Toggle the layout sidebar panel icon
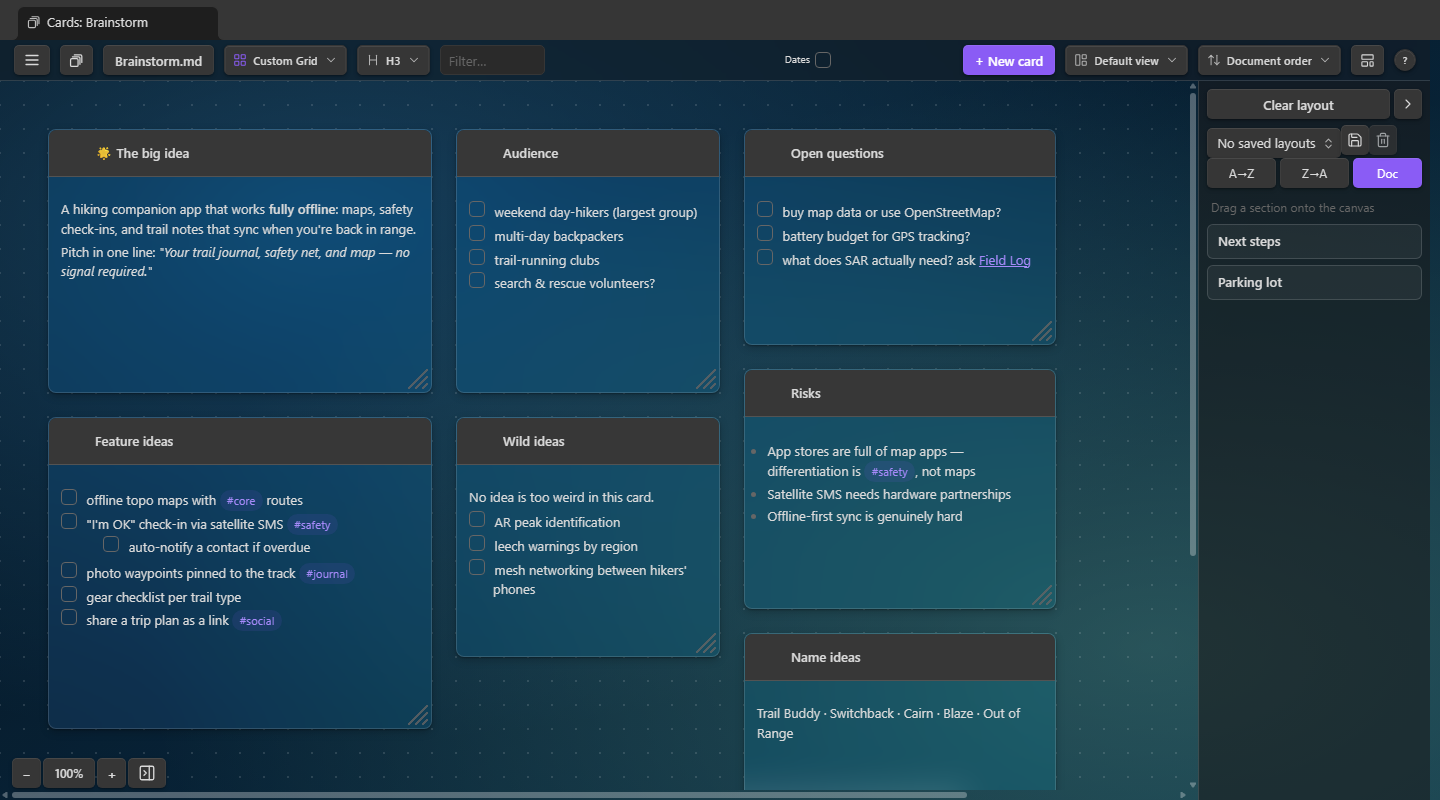This screenshot has height=800, width=1440. tap(1367, 60)
